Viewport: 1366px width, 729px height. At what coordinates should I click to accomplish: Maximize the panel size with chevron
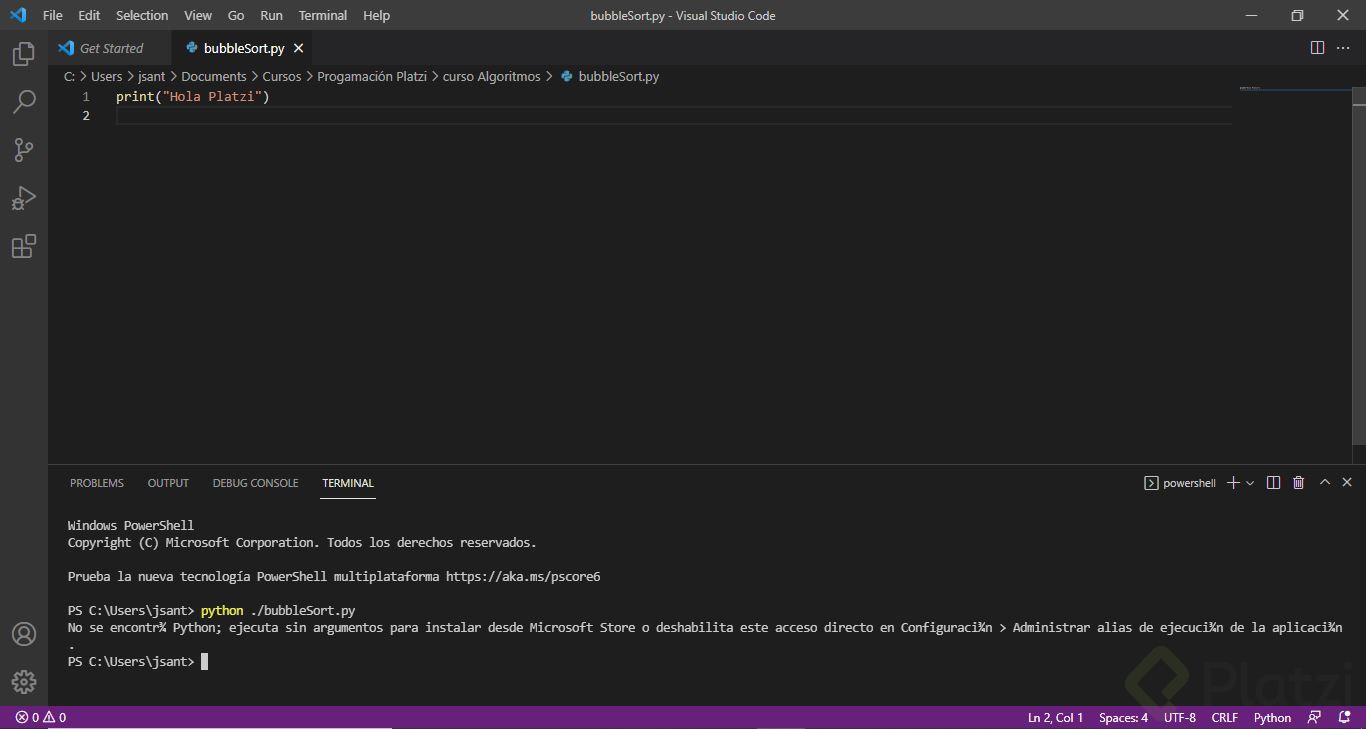click(1325, 482)
